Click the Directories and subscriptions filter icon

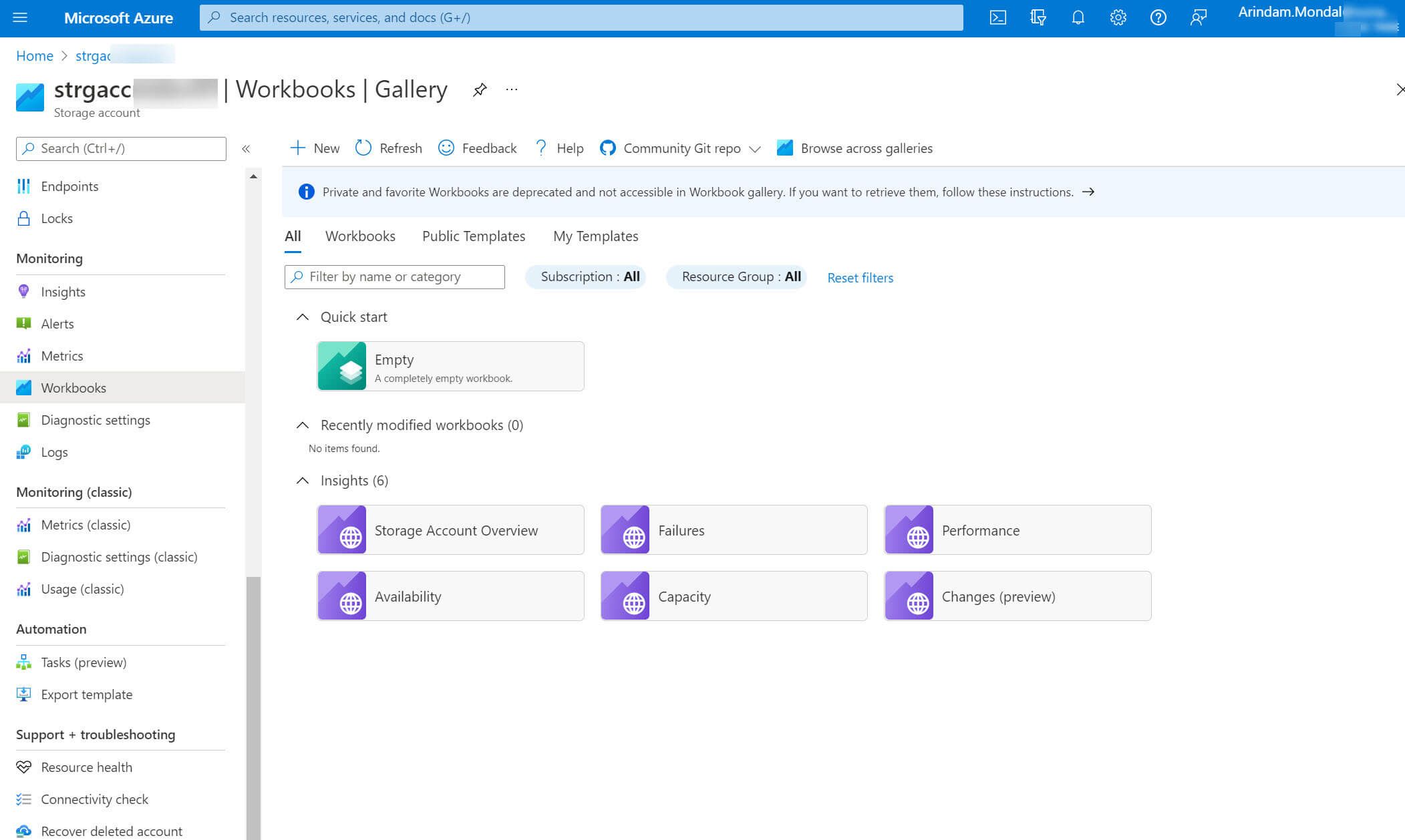[1038, 18]
